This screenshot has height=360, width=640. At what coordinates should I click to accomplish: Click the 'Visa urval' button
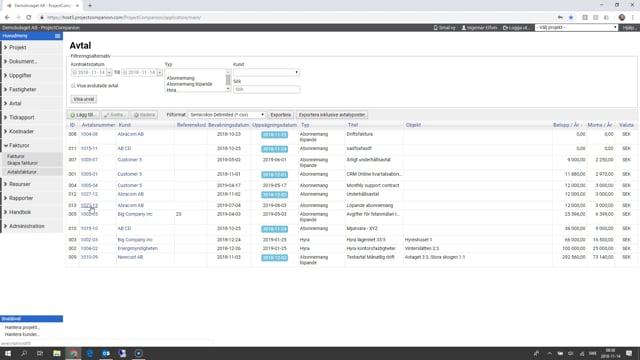point(84,99)
